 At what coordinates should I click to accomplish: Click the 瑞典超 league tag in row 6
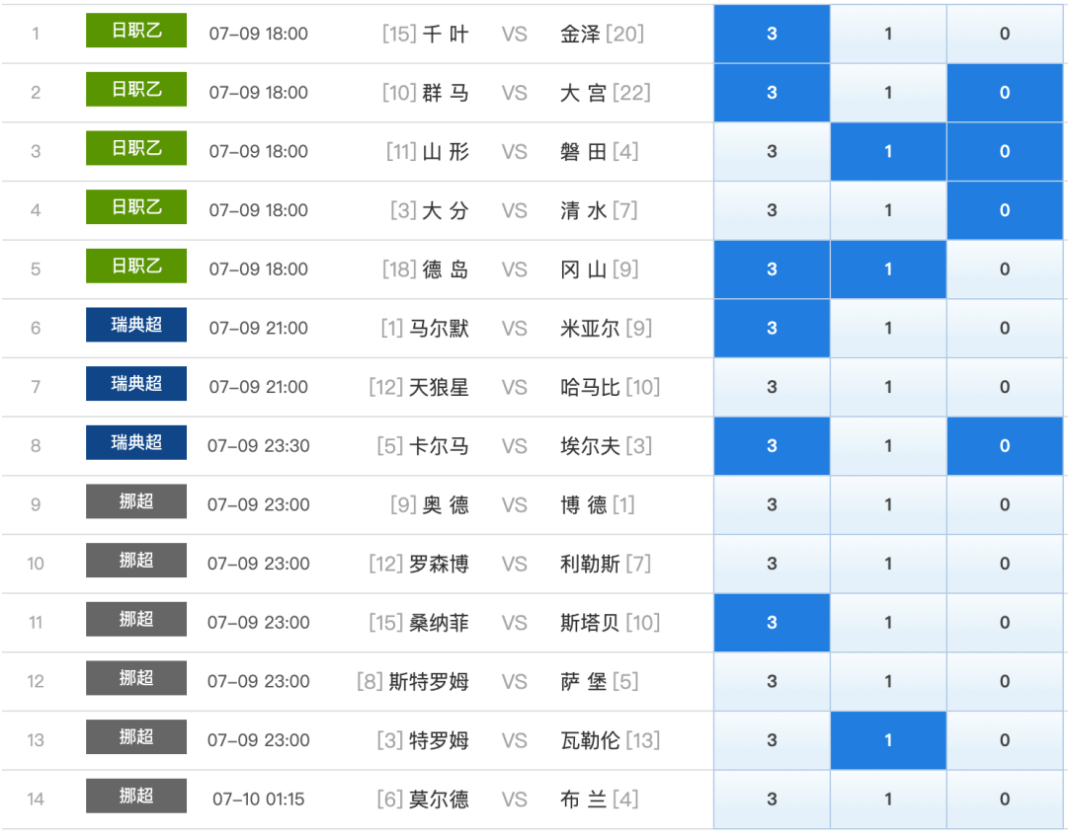pos(136,325)
